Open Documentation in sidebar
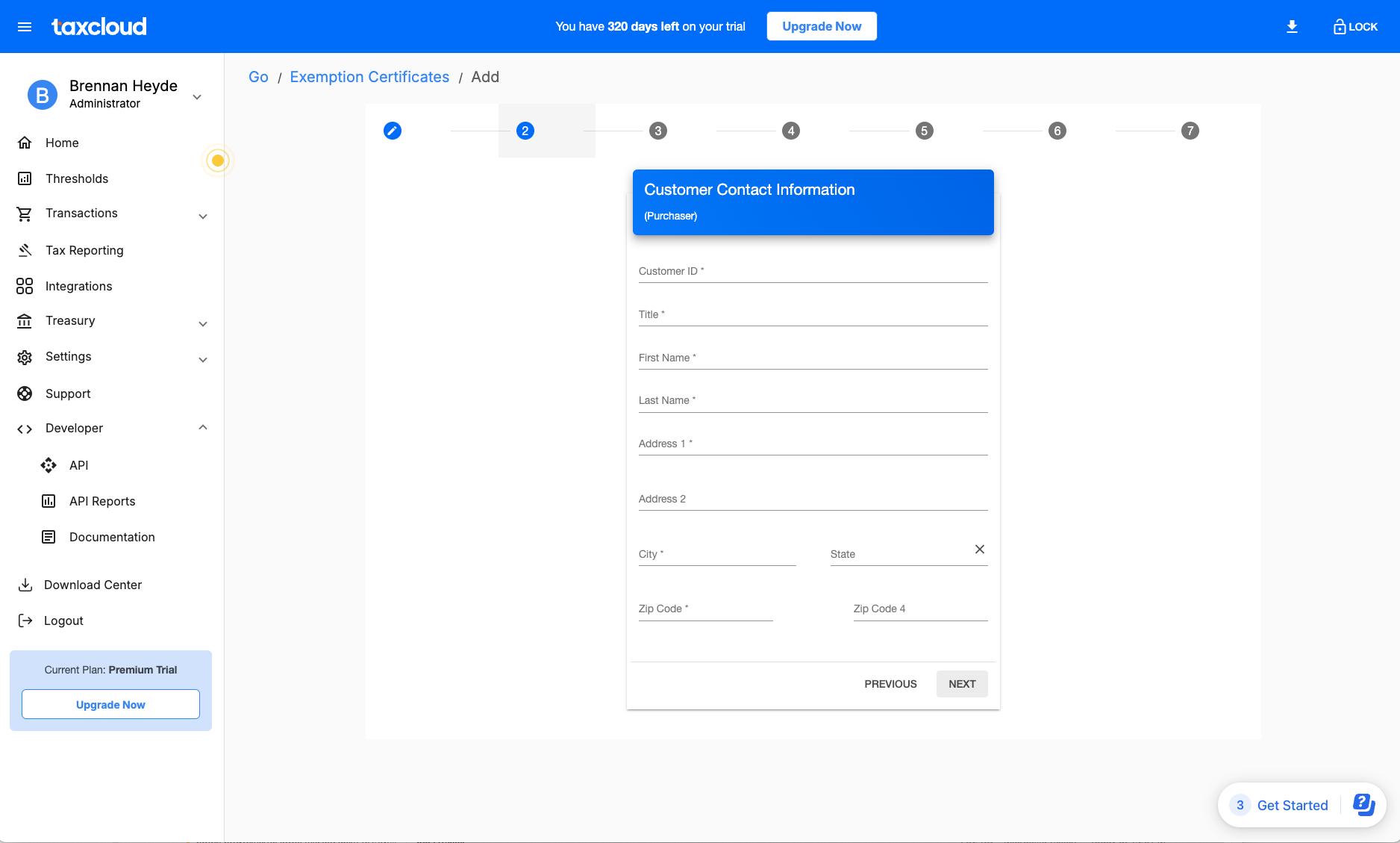Image resolution: width=1400 pixels, height=843 pixels. click(112, 537)
